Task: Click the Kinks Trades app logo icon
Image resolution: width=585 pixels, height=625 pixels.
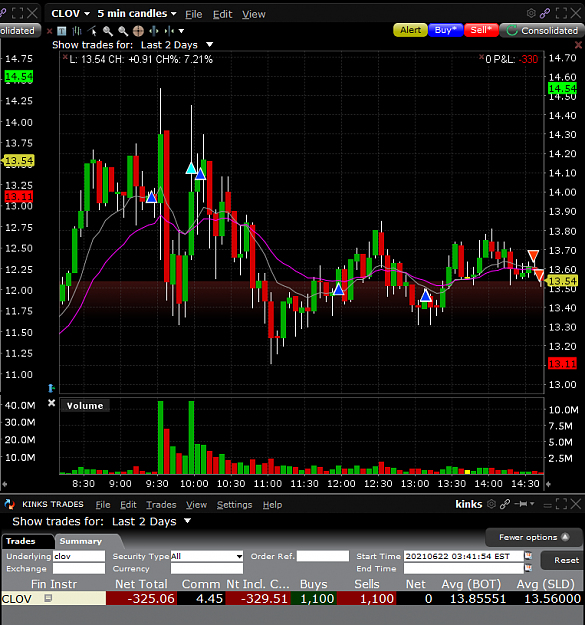Action: pyautogui.click(x=10, y=504)
